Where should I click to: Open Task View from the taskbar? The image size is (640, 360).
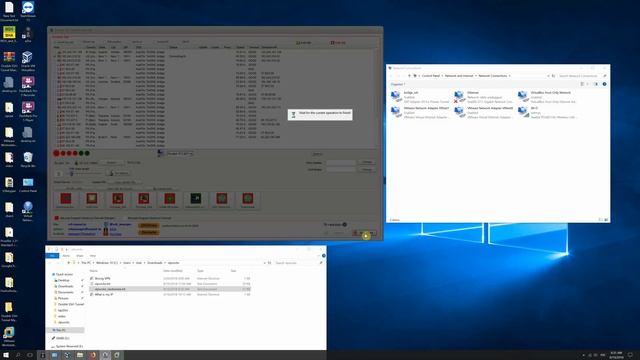30,355
